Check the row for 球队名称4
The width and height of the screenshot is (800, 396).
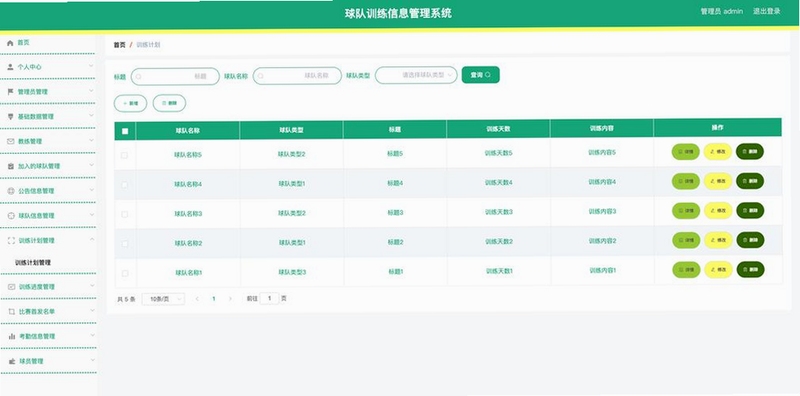pos(124,185)
